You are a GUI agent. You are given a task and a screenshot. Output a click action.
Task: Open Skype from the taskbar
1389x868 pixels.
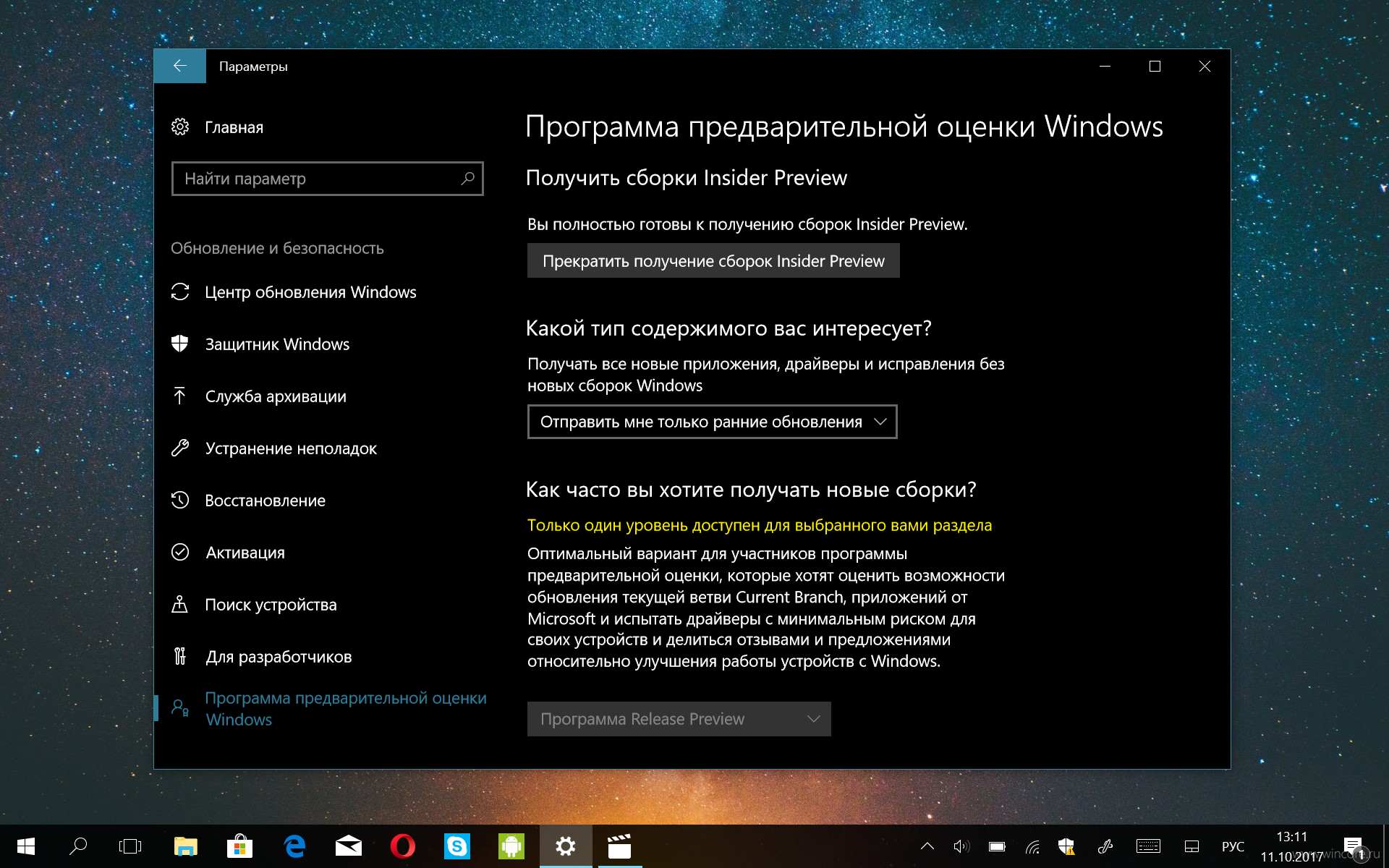[457, 846]
